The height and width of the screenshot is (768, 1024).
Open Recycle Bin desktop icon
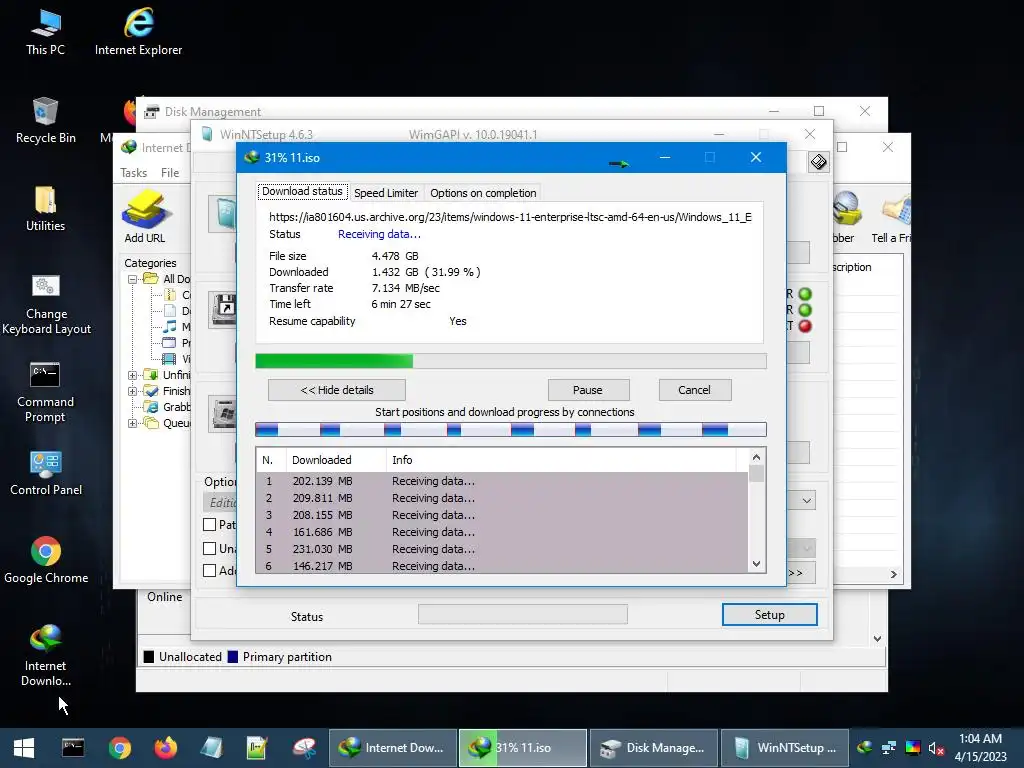pos(46,120)
